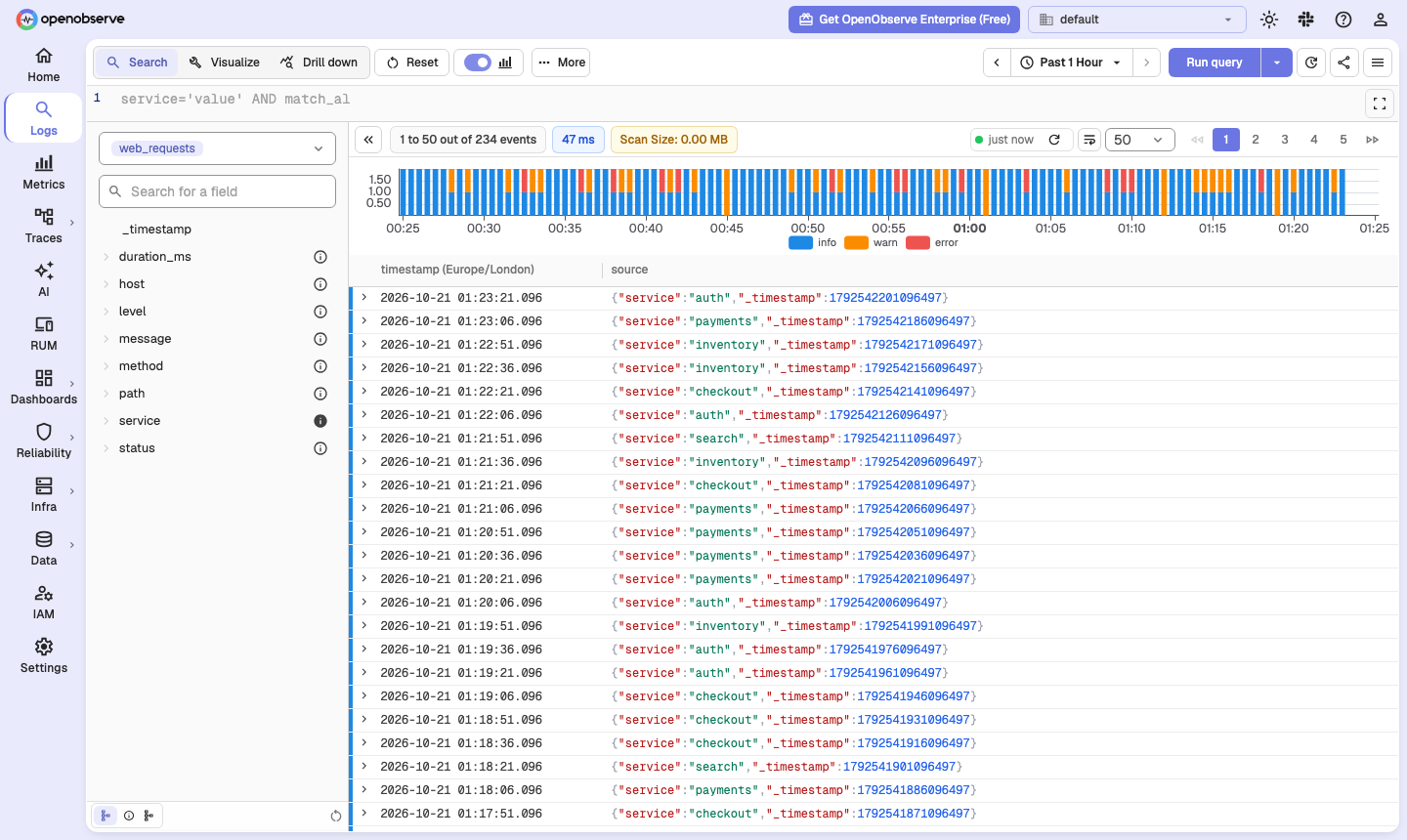Open Reliability section in sidebar
The width and height of the screenshot is (1407, 840).
pyautogui.click(x=44, y=441)
